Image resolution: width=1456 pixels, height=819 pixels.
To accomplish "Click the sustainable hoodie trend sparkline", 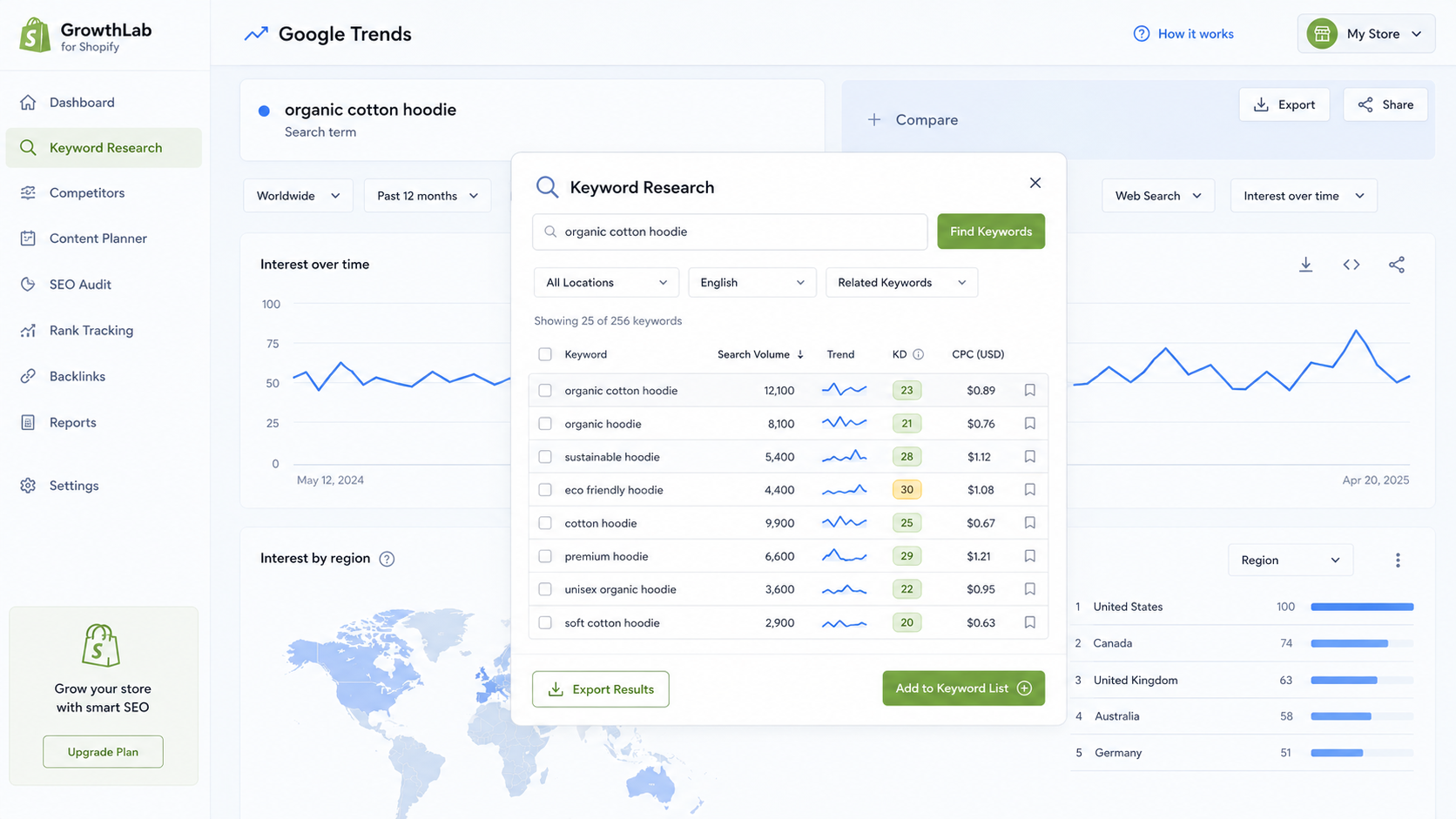I will (x=844, y=456).
